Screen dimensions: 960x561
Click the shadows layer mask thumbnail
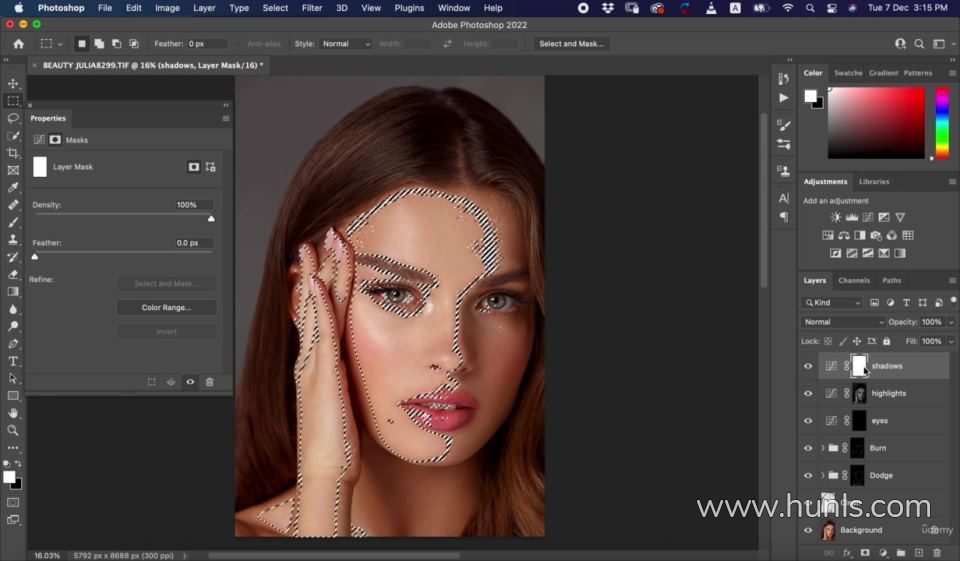[x=859, y=366]
